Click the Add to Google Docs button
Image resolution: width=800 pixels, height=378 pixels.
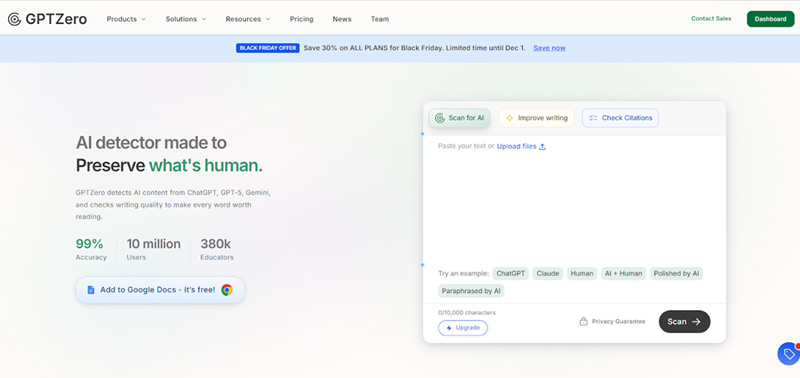tap(160, 290)
